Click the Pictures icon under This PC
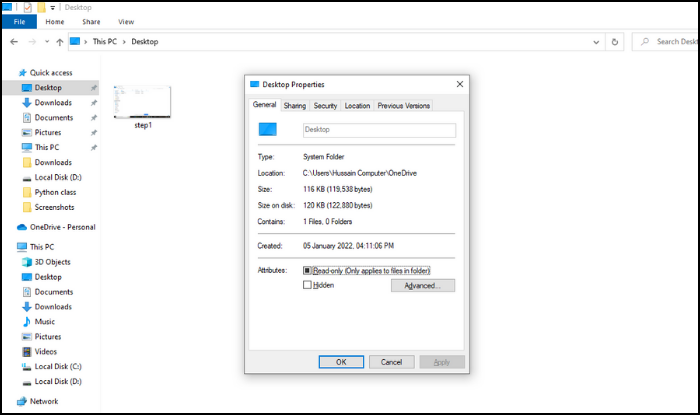 pyautogui.click(x=27, y=337)
